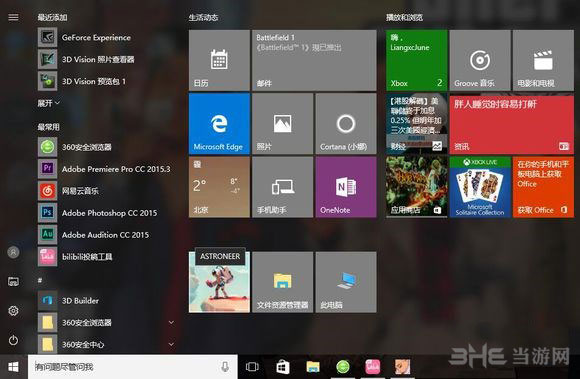Click the 生活动态 group header
The height and width of the screenshot is (379, 580).
pos(203,17)
